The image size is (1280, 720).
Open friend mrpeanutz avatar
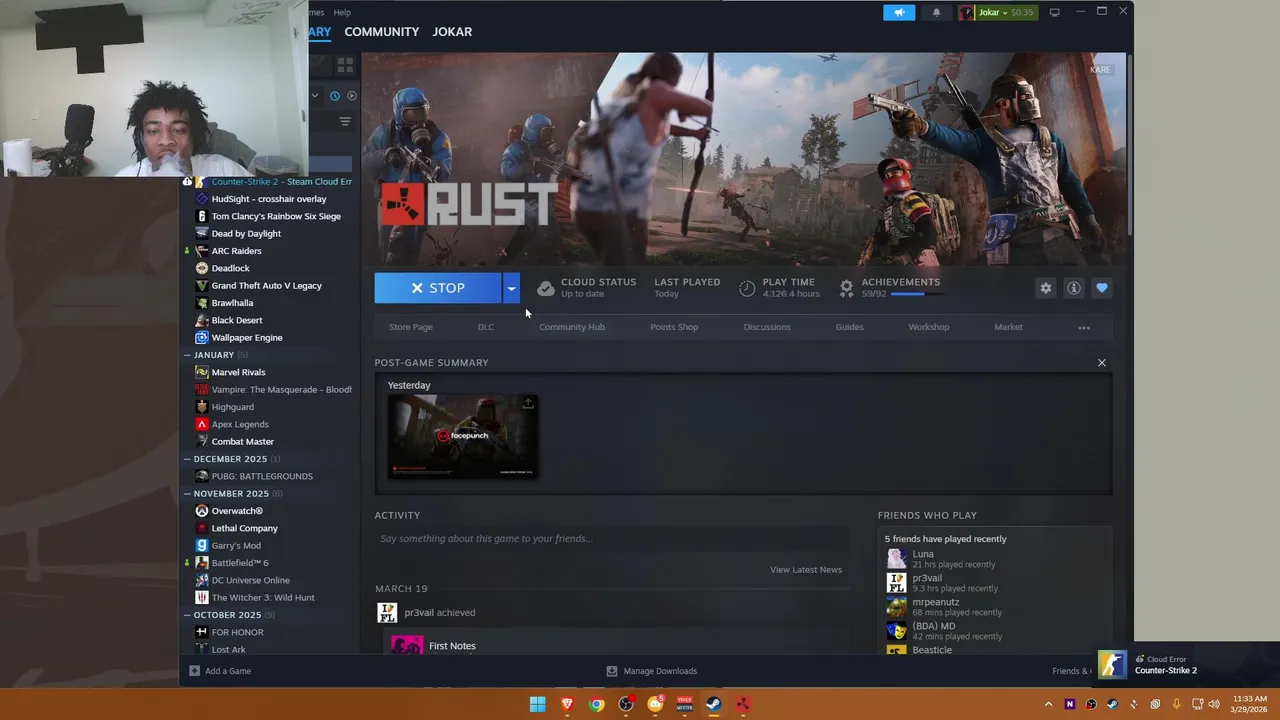(x=896, y=607)
